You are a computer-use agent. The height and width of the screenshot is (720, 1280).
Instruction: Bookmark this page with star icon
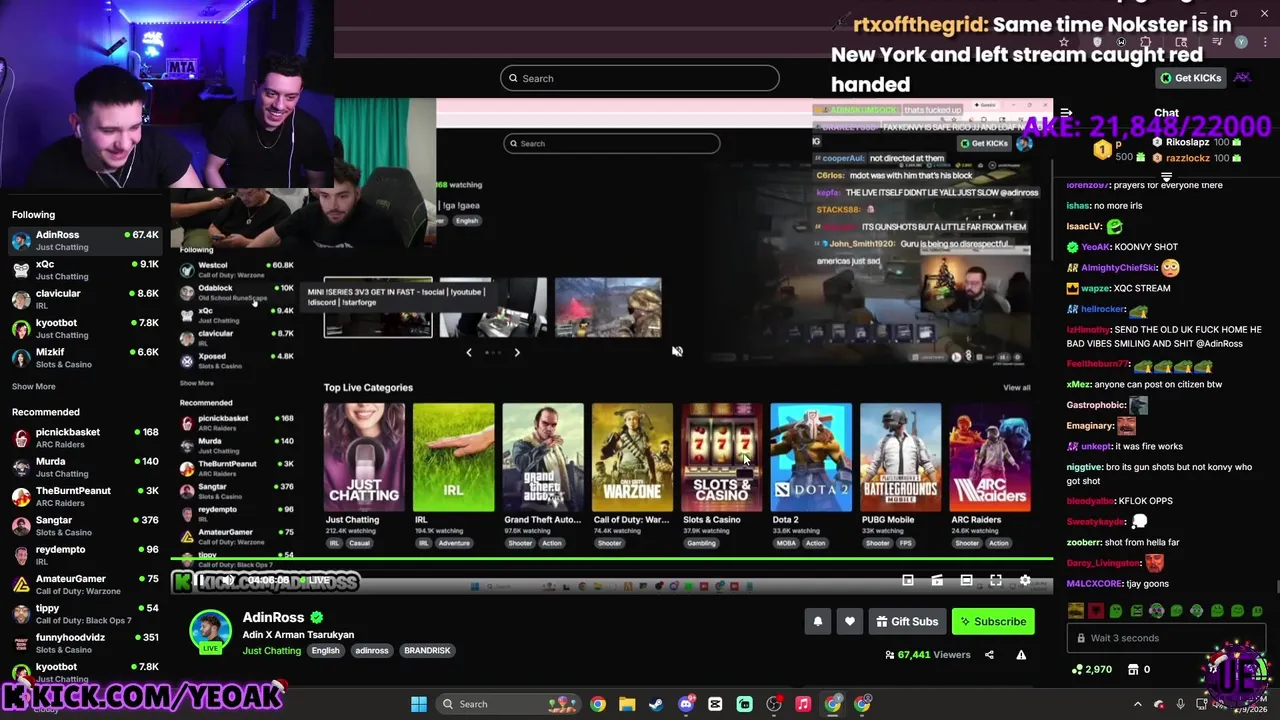(x=1064, y=42)
